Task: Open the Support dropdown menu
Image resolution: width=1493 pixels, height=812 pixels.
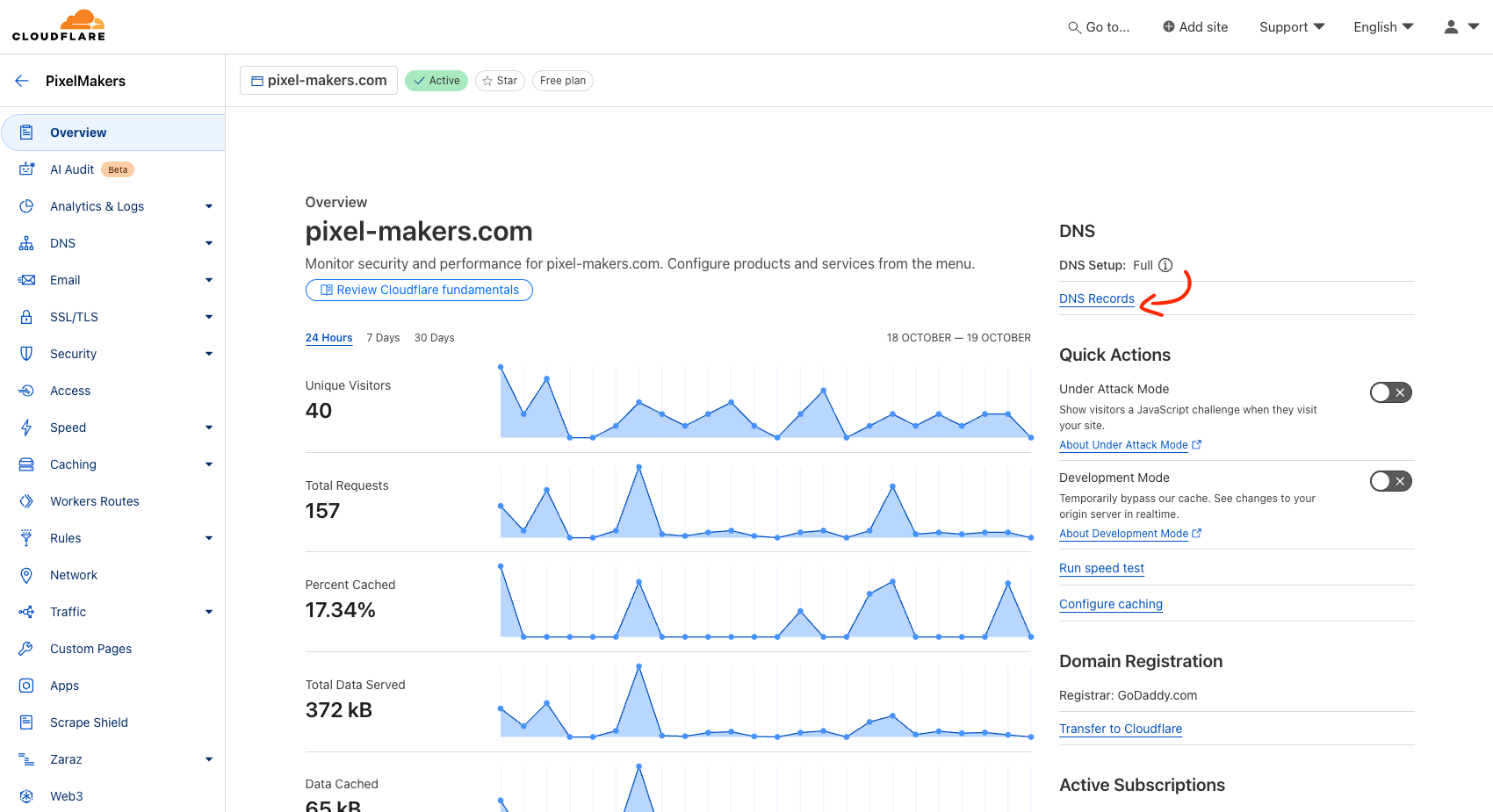Action: point(1292,27)
